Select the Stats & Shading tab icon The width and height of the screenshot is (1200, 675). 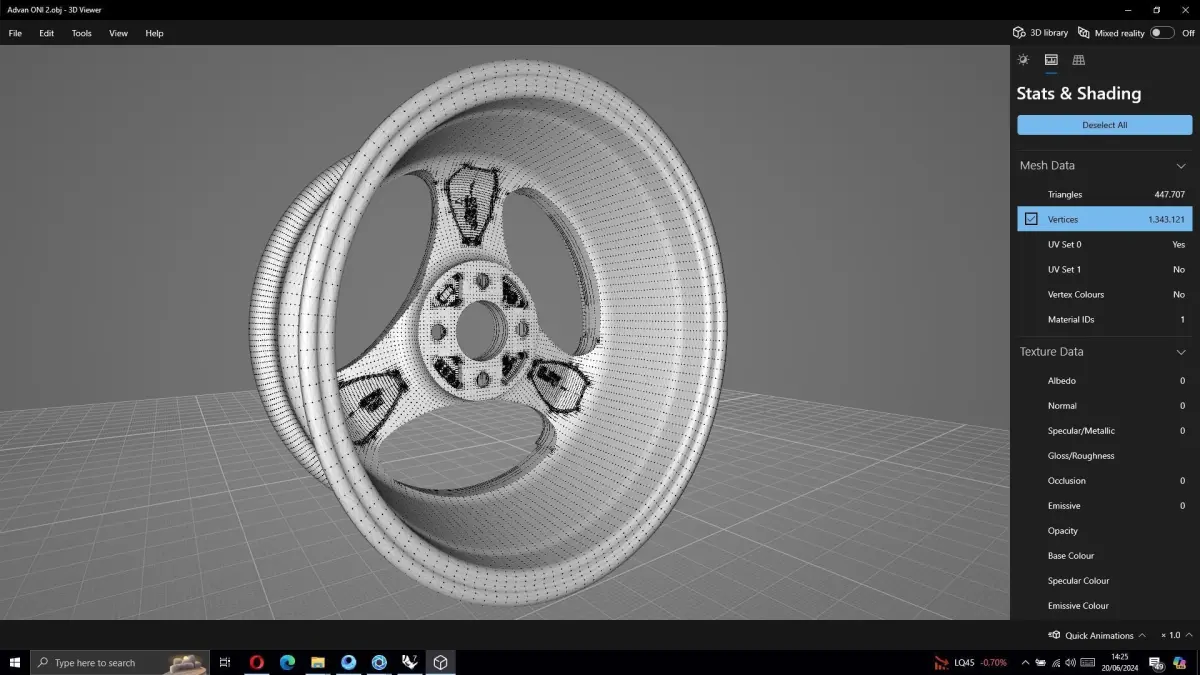tap(1051, 60)
